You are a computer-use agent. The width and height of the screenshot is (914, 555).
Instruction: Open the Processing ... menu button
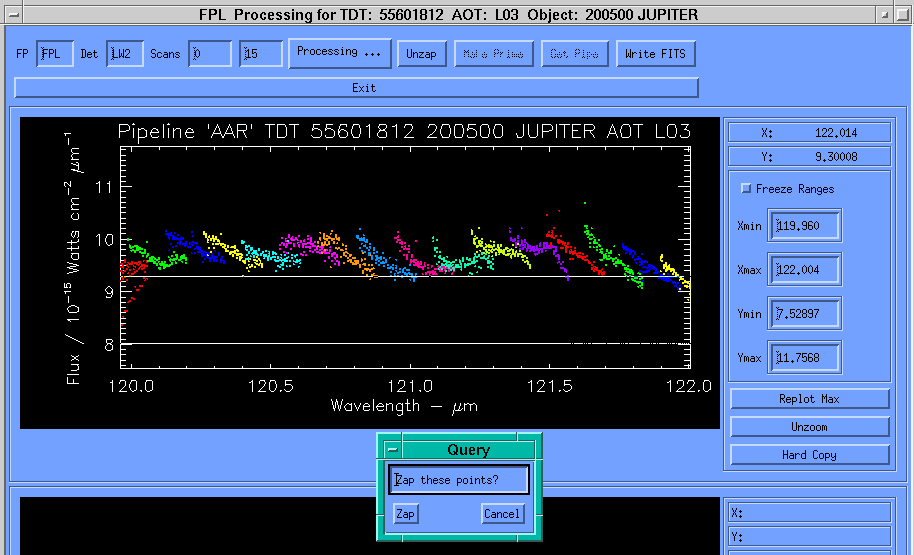339,53
